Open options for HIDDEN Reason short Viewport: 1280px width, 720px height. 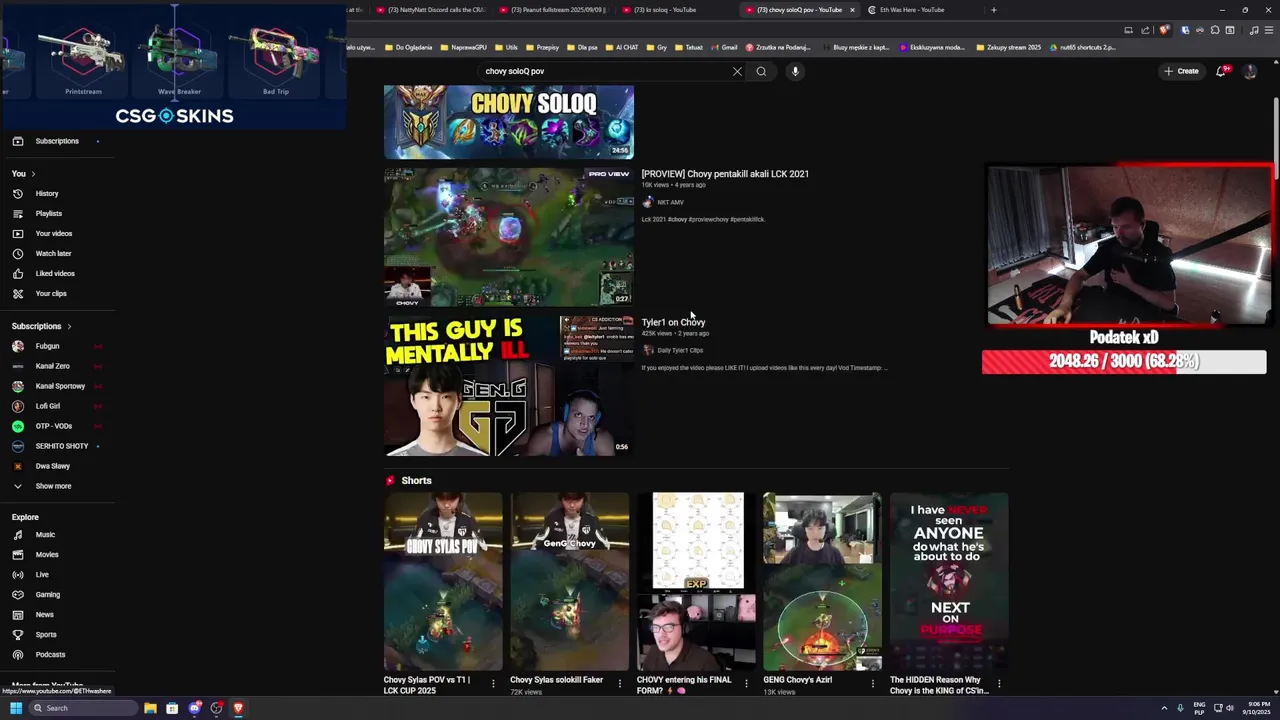(999, 684)
